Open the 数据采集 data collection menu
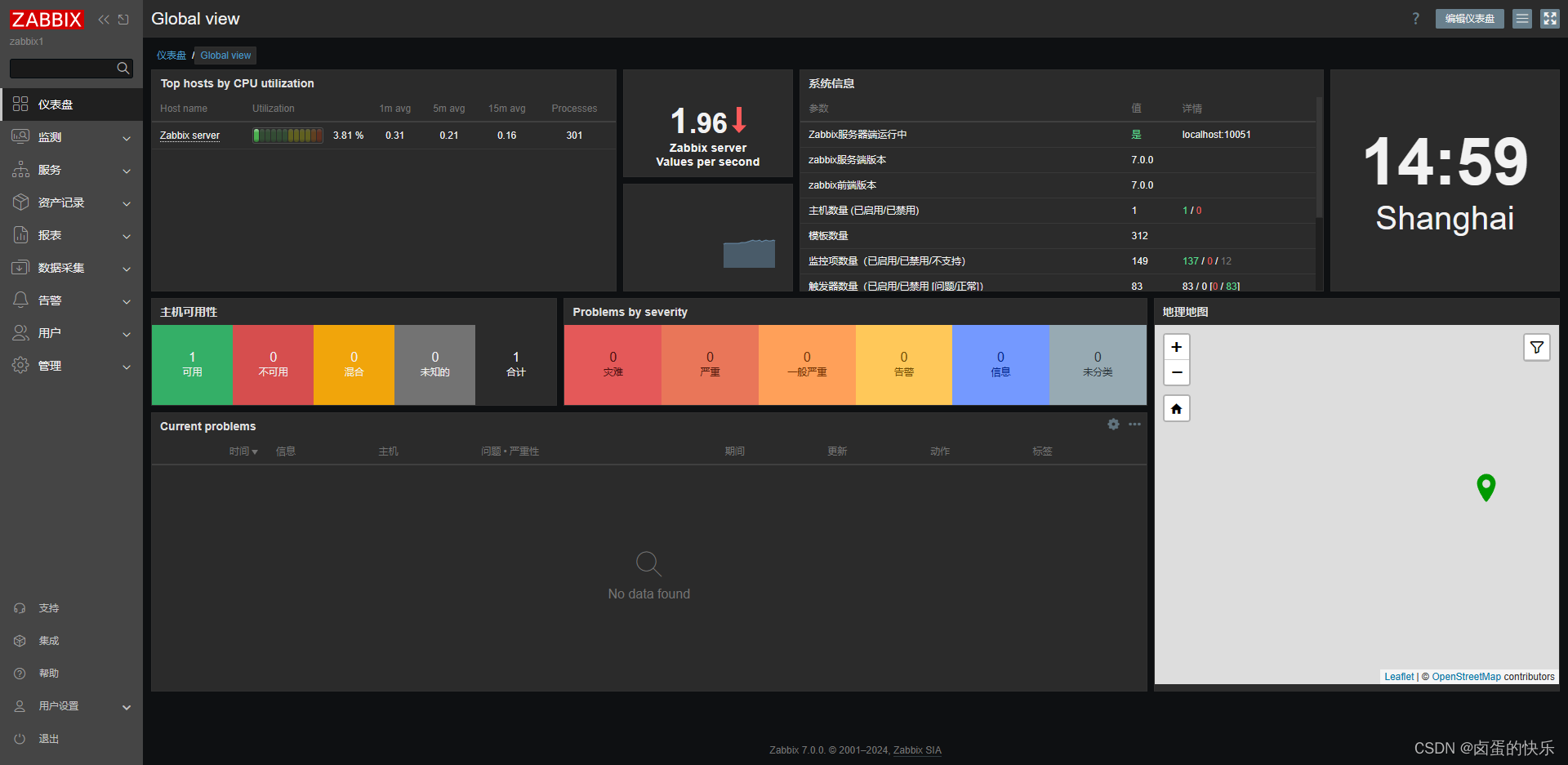1568x765 pixels. click(72, 268)
